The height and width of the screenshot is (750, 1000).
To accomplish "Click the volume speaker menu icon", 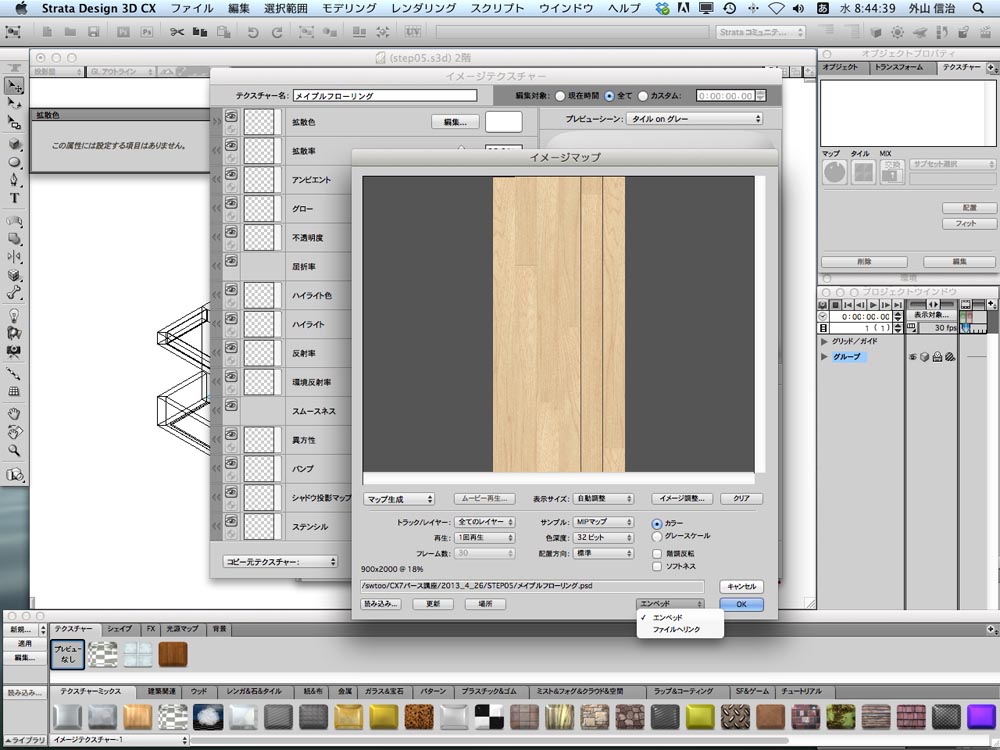I will (798, 8).
